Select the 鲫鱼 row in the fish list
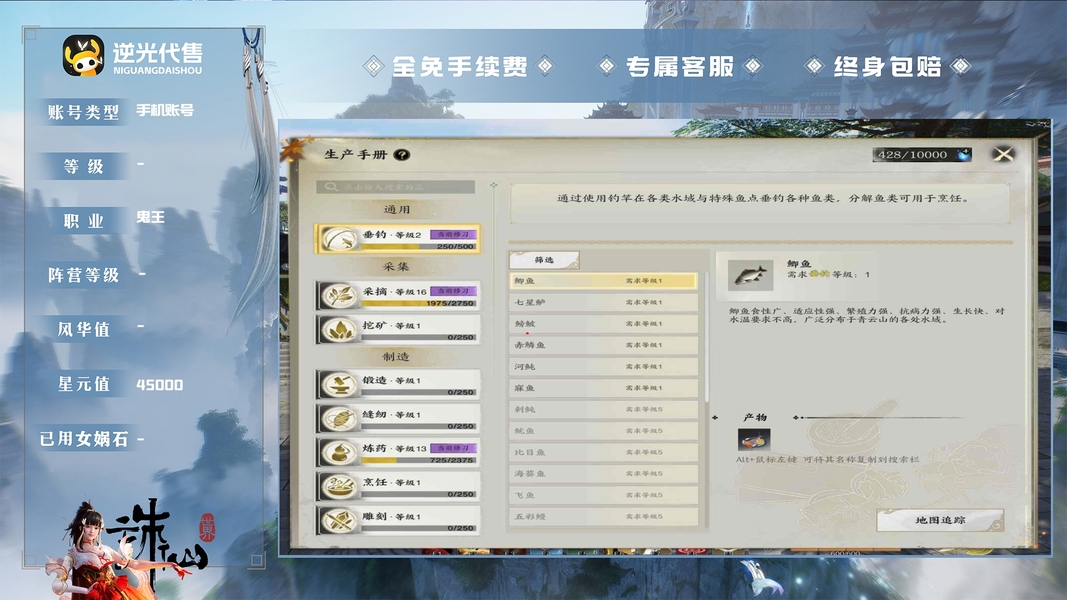The height and width of the screenshot is (600, 1067). pos(604,280)
